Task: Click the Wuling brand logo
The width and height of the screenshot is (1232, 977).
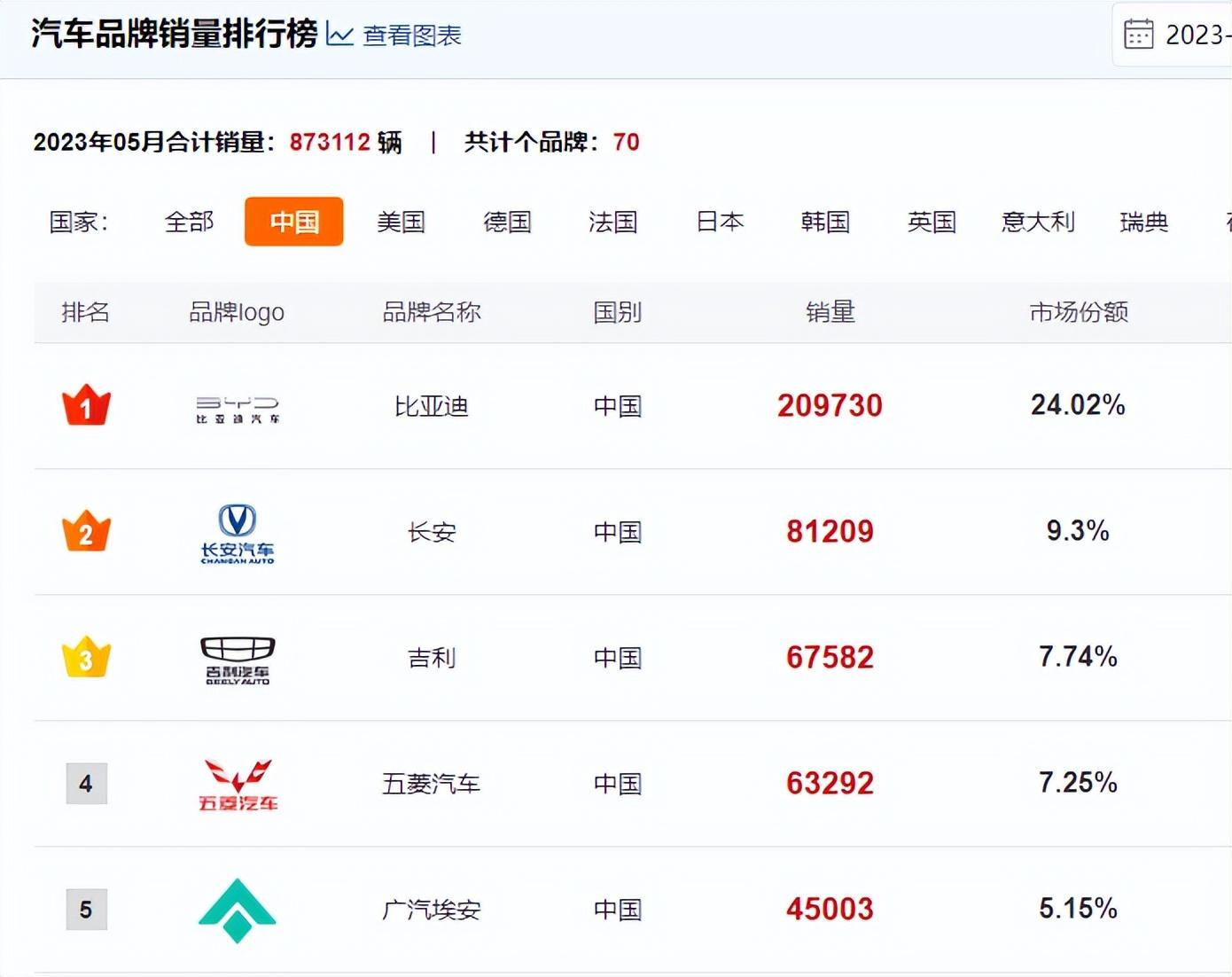Action: click(x=238, y=786)
